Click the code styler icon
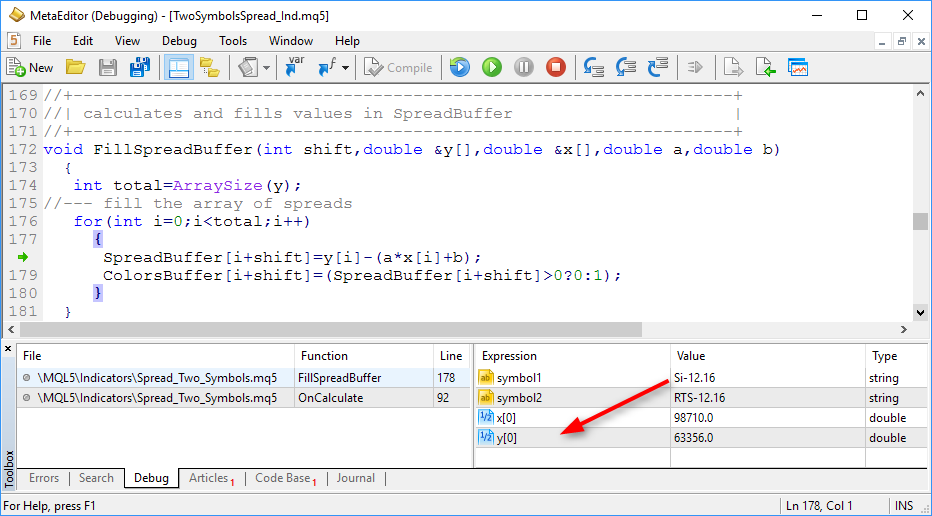Screen dimensions: 932x516 (x=248, y=68)
